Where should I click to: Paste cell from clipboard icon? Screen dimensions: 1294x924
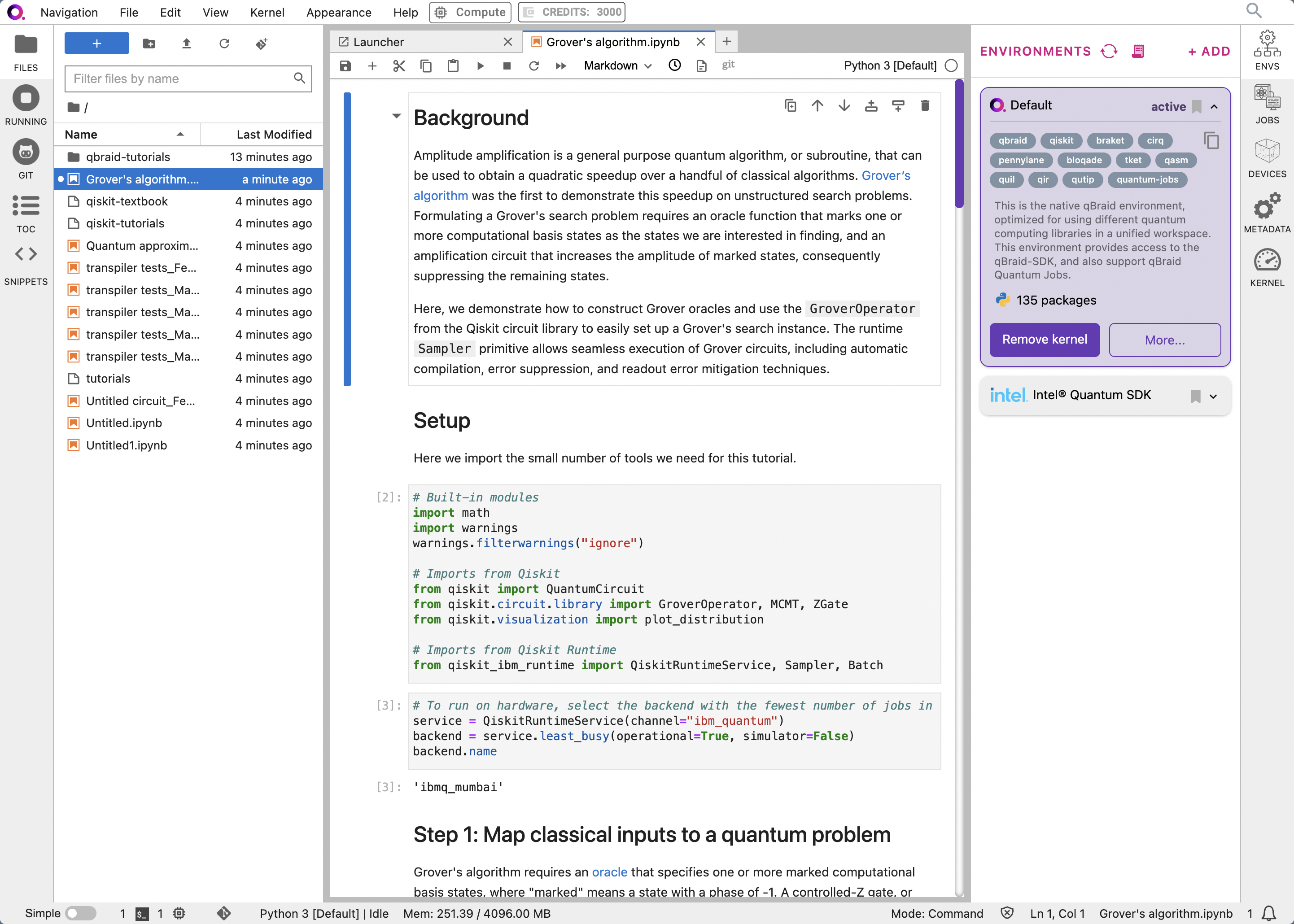click(x=453, y=65)
